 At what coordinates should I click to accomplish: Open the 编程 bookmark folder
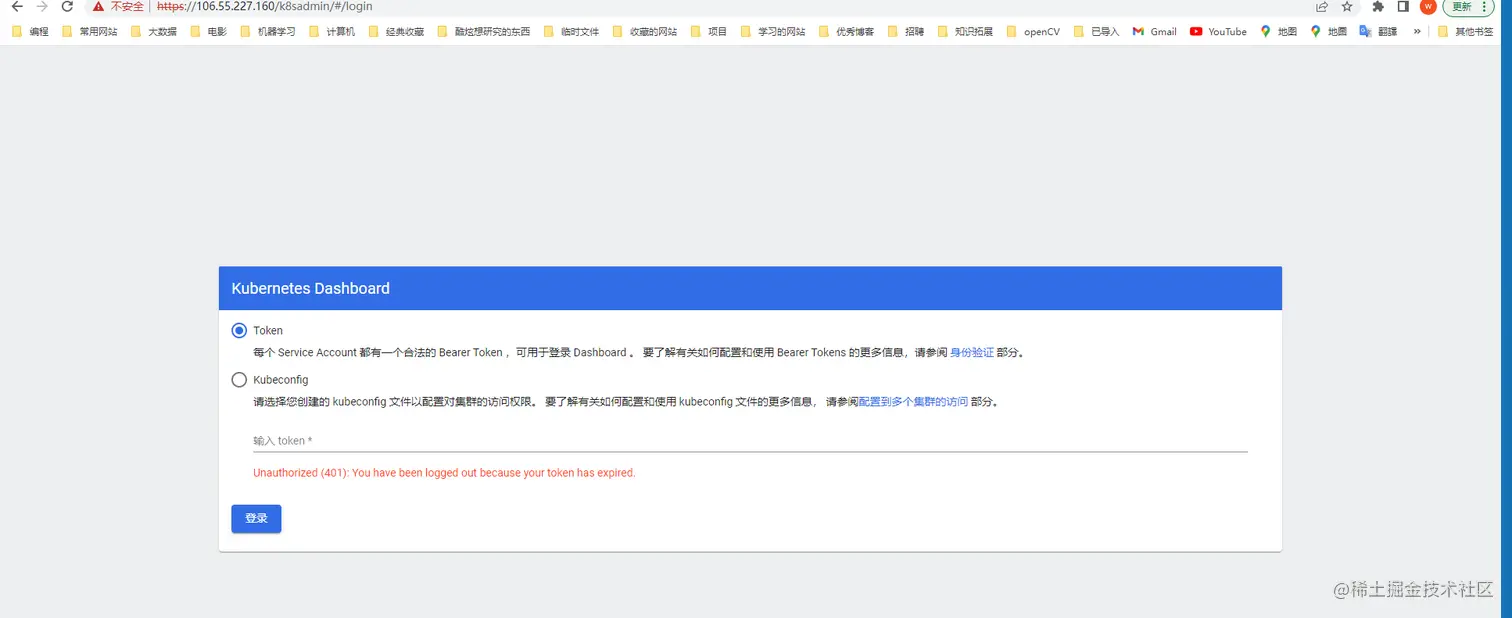point(30,31)
